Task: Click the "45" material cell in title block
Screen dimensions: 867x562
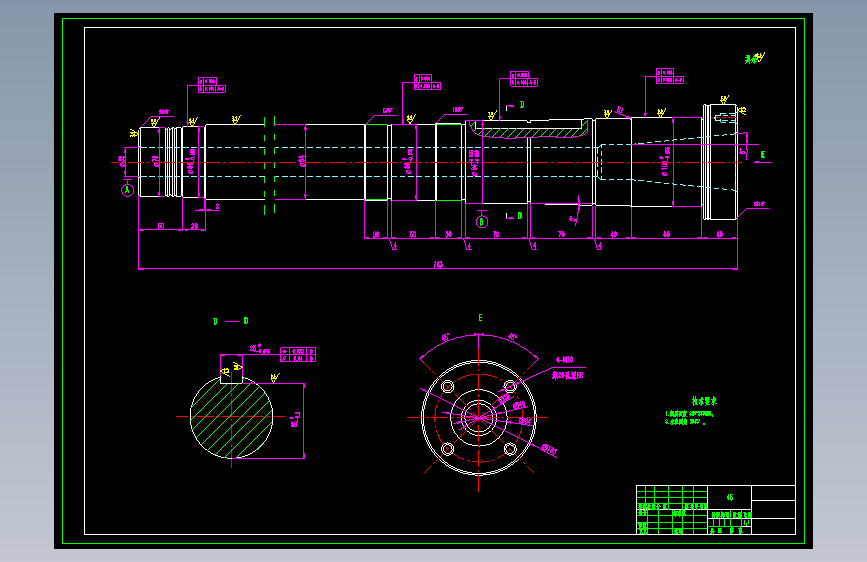Action: (x=729, y=497)
